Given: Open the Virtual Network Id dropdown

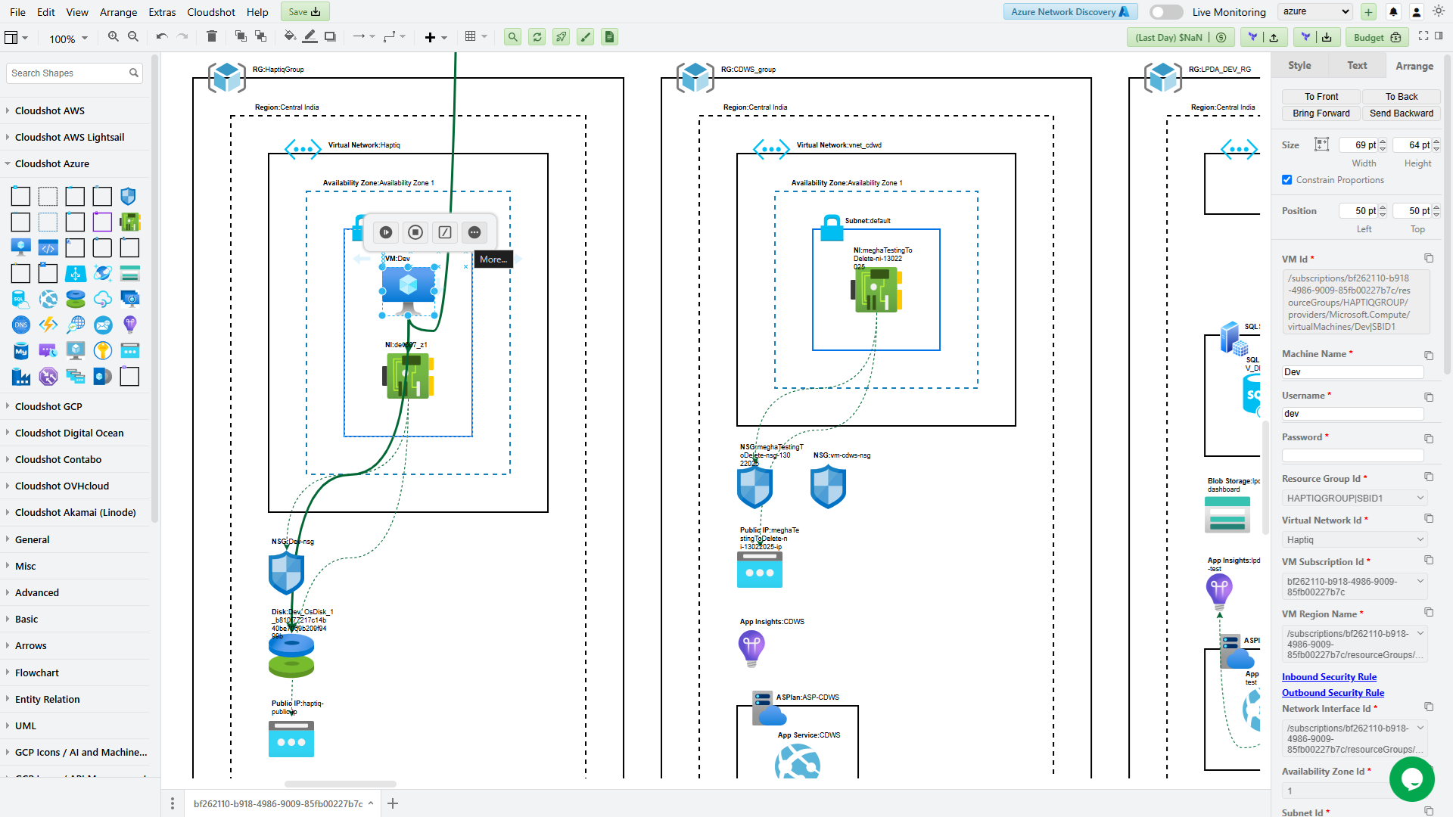Looking at the screenshot, I should 1355,539.
